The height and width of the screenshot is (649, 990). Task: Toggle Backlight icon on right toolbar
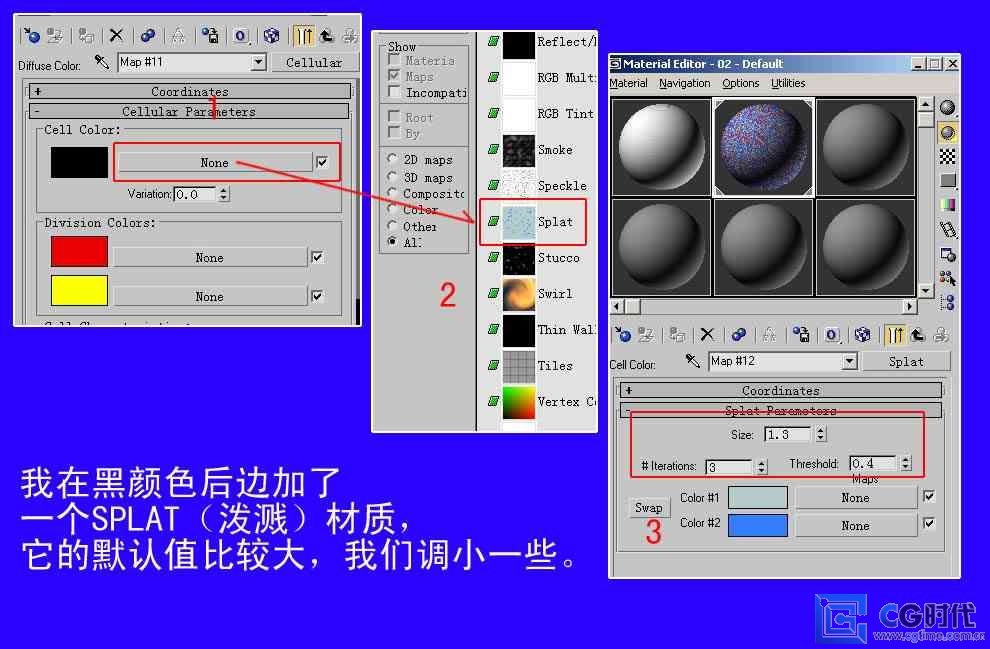click(947, 132)
